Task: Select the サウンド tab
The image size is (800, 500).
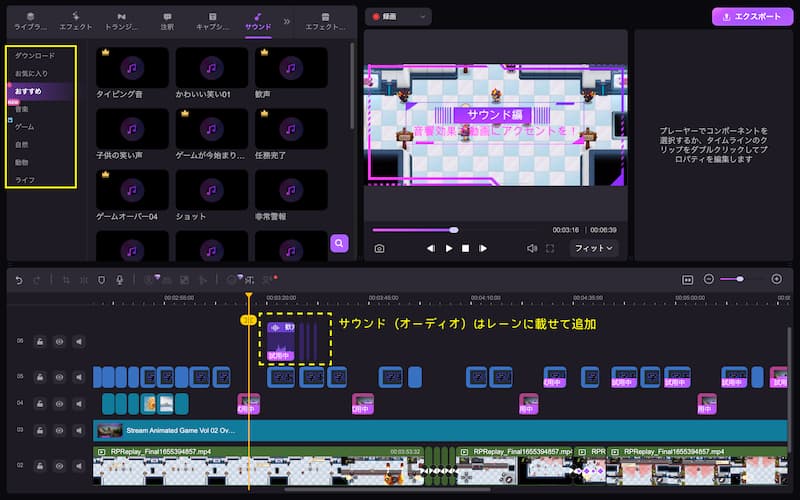Action: click(258, 21)
